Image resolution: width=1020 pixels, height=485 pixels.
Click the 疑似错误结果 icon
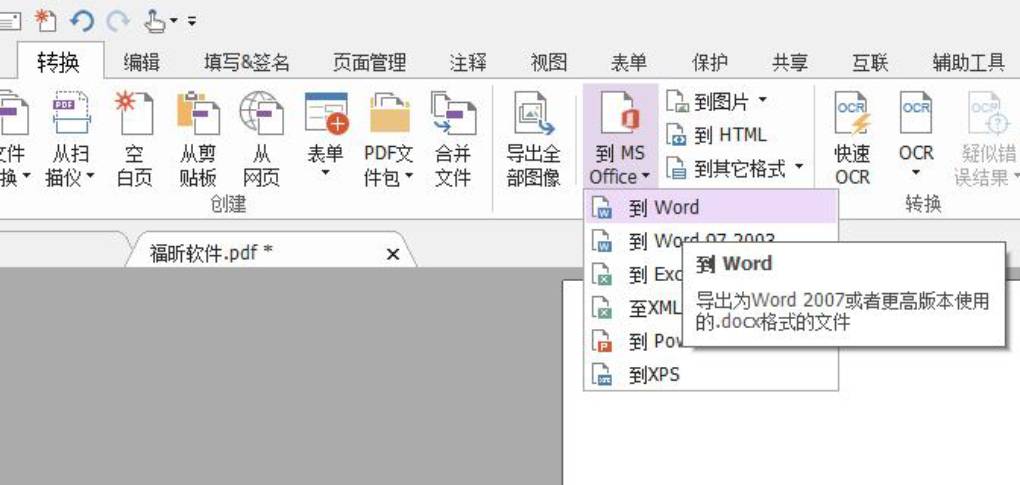coord(989,113)
